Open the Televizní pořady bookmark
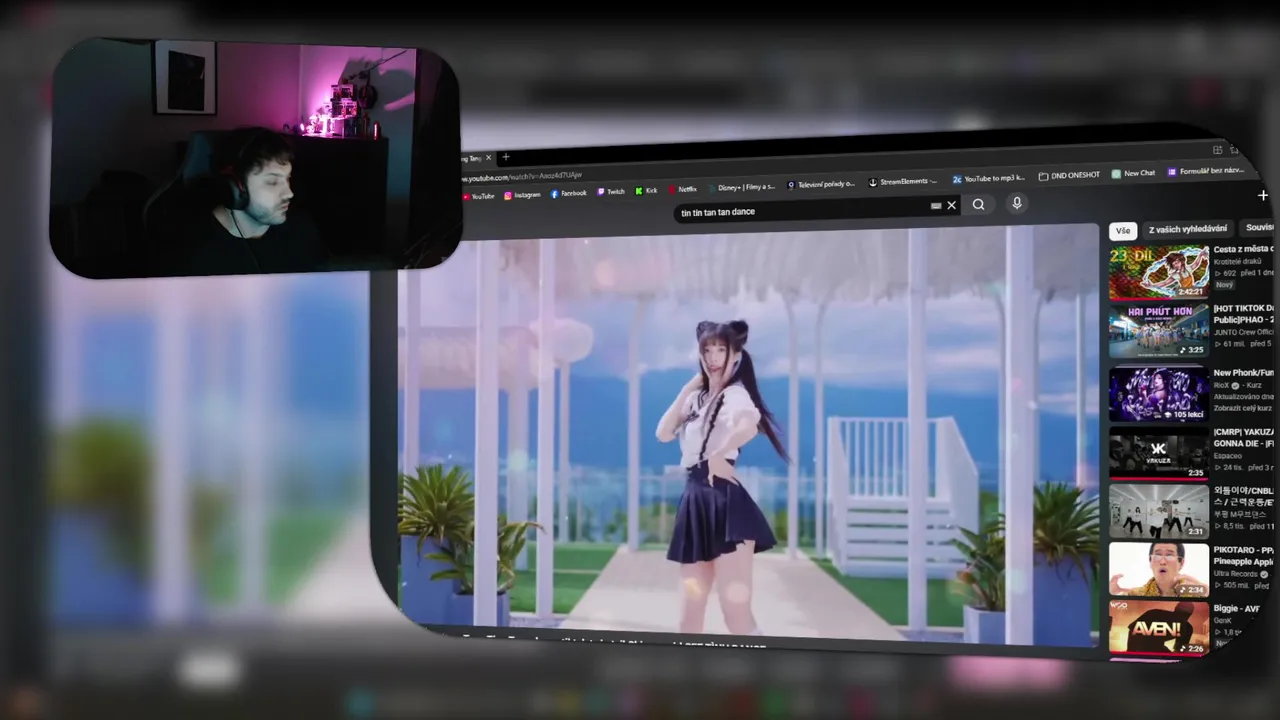 [x=820, y=184]
